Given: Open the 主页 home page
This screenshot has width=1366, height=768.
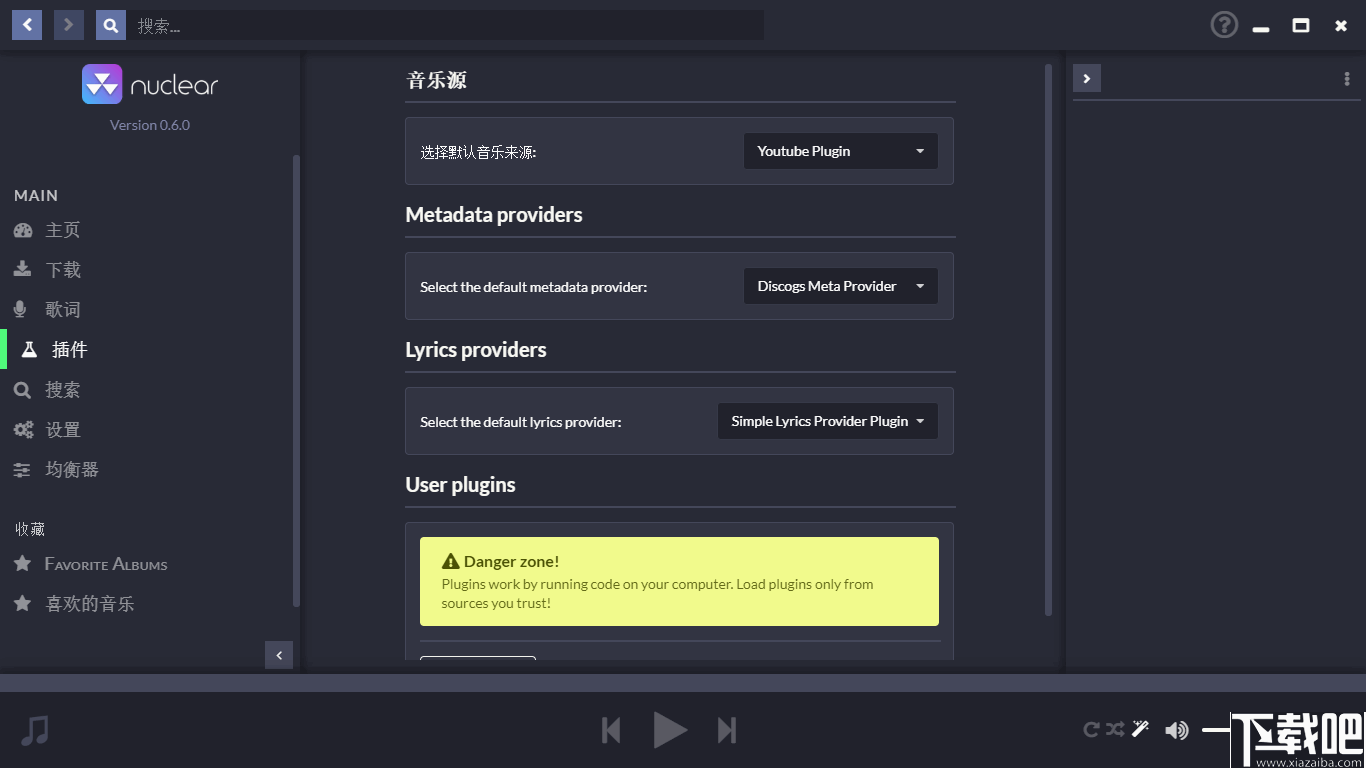Looking at the screenshot, I should (x=62, y=229).
